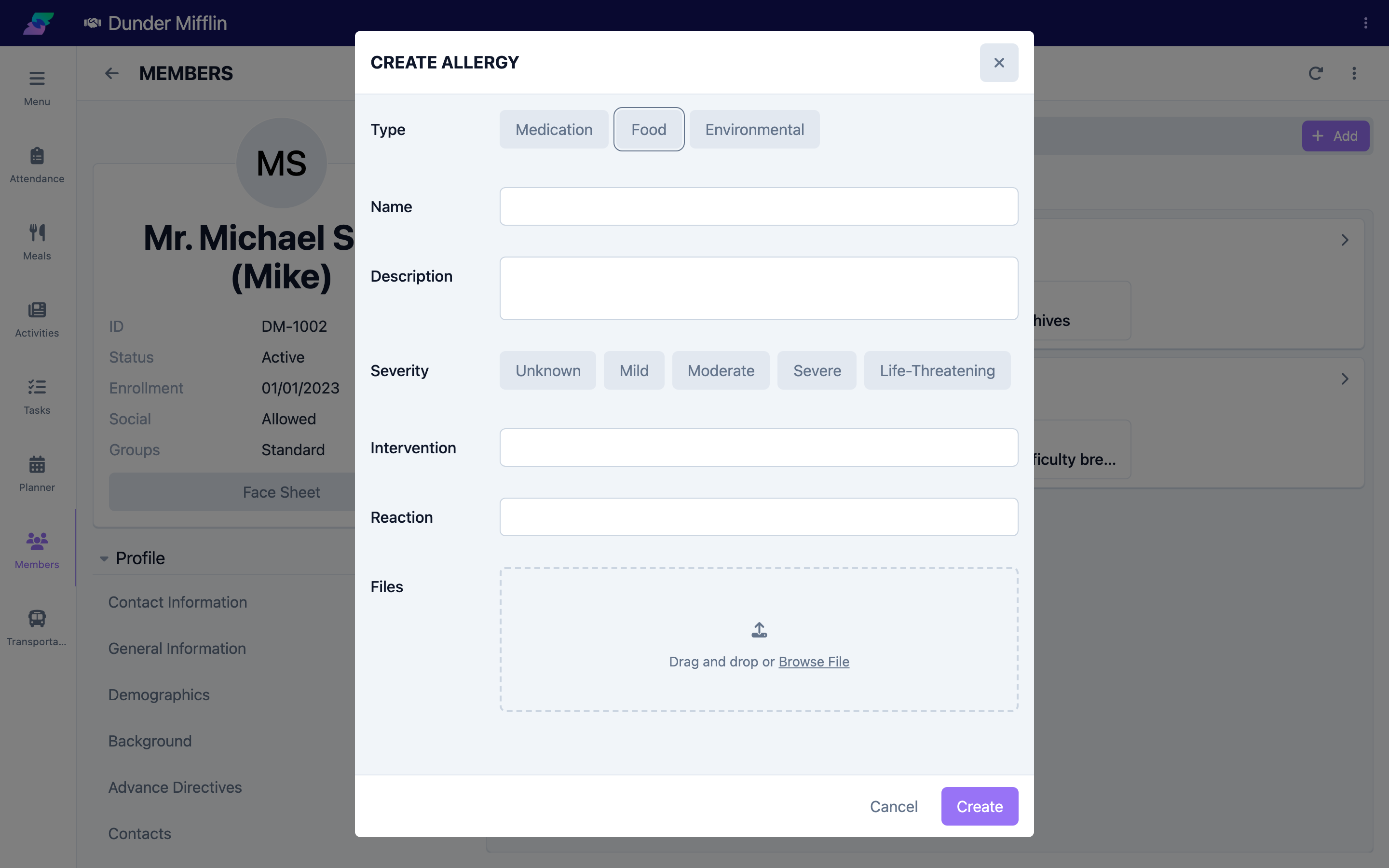Click the handshake icon beside Dunder Mifflin

93,23
